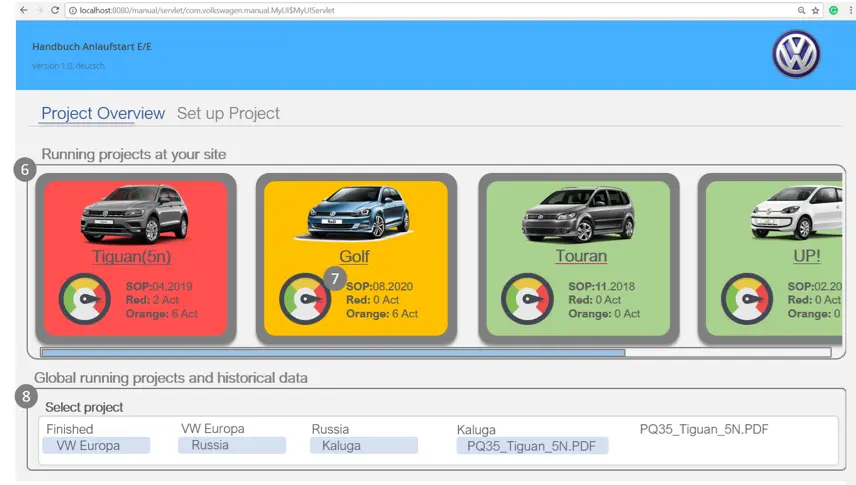Image resolution: width=856 pixels, height=485 pixels.
Task: Click Golf 'Red: 0 Act' text
Action: (372, 300)
